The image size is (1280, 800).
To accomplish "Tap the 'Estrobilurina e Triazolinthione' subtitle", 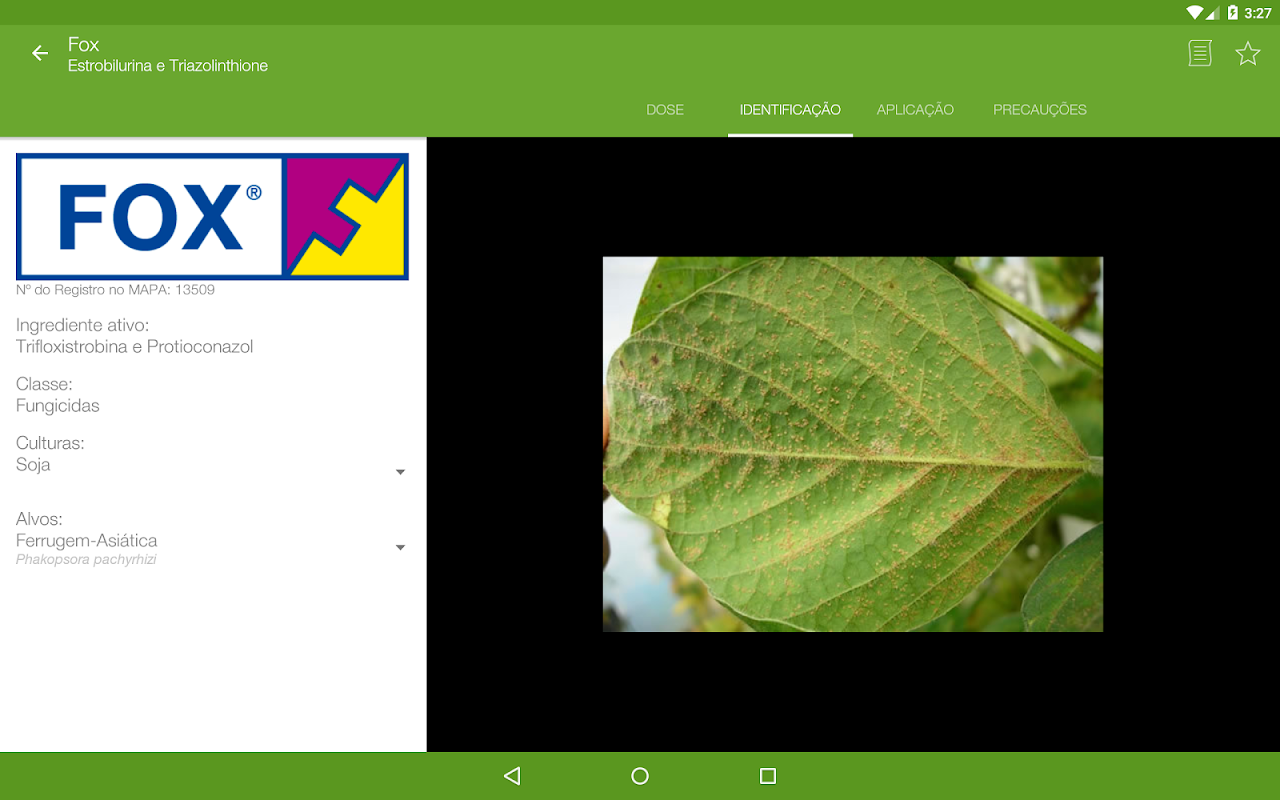I will click(x=168, y=66).
